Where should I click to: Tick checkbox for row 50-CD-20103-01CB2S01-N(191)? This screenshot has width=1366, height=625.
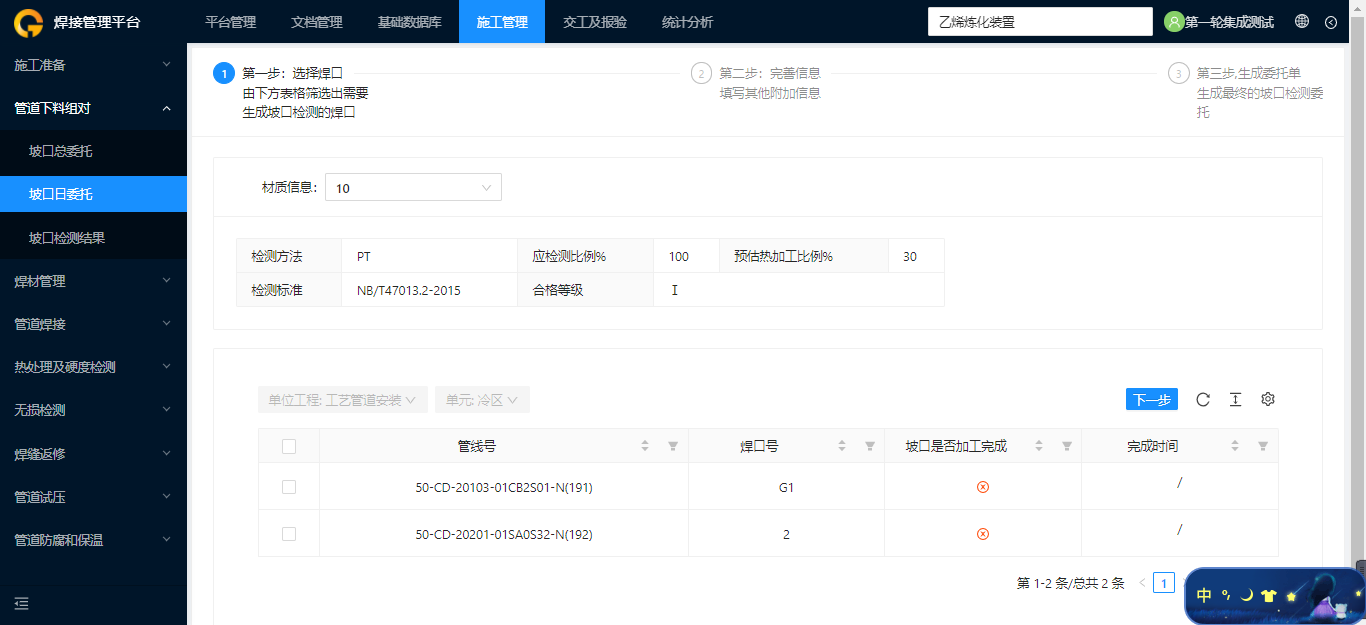click(x=289, y=487)
